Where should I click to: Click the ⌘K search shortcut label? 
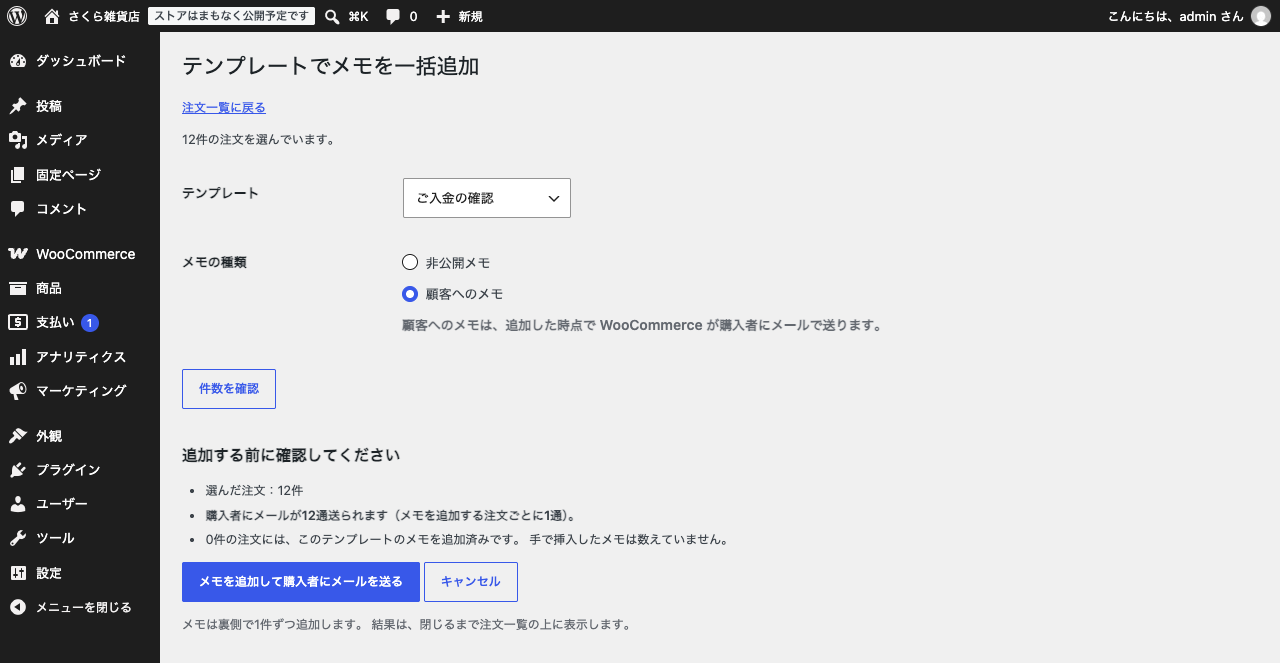coord(358,16)
